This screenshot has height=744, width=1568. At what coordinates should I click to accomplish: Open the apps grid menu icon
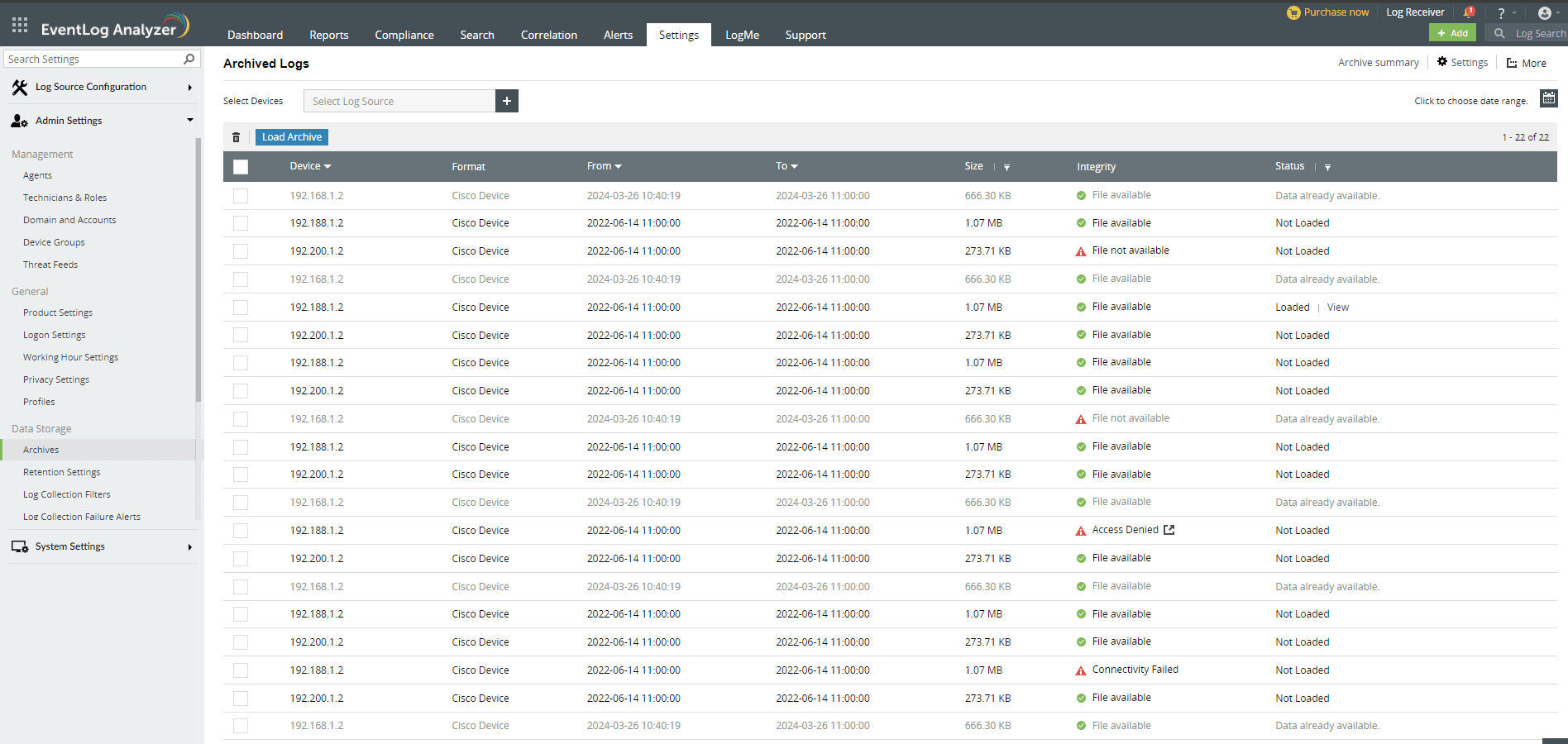coord(20,25)
